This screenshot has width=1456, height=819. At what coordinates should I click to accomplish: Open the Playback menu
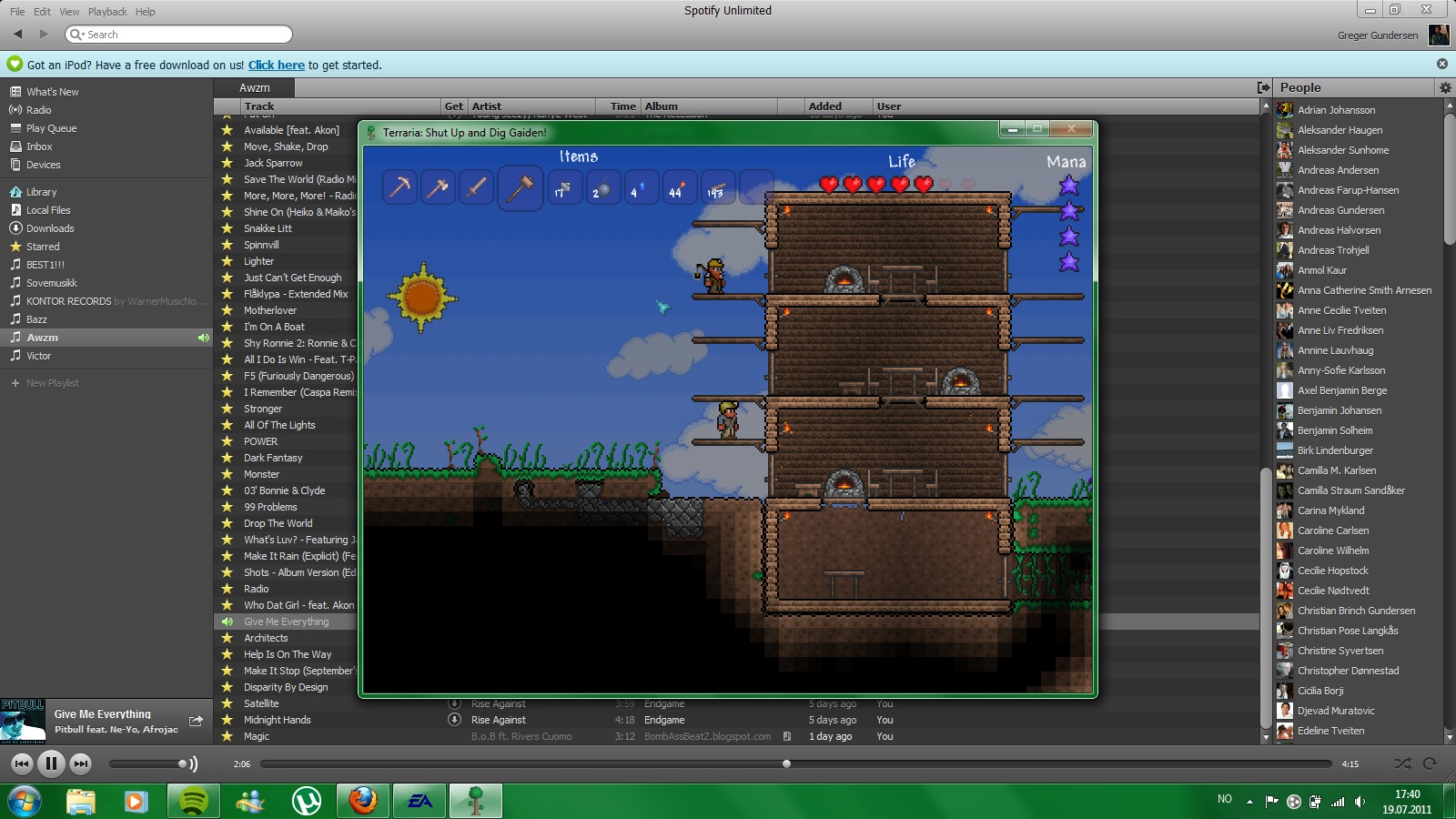tap(107, 12)
